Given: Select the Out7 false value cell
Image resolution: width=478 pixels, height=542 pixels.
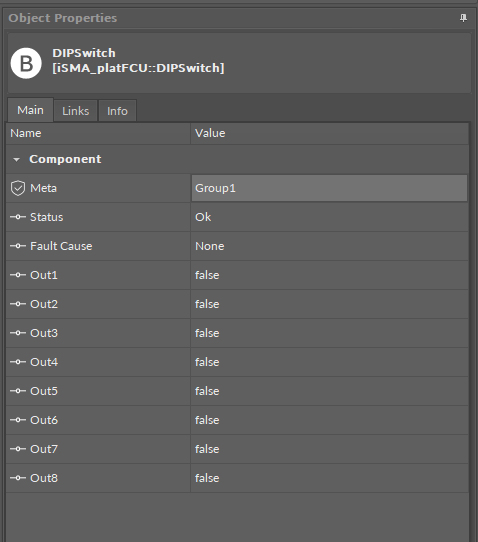Looking at the screenshot, I should point(329,449).
